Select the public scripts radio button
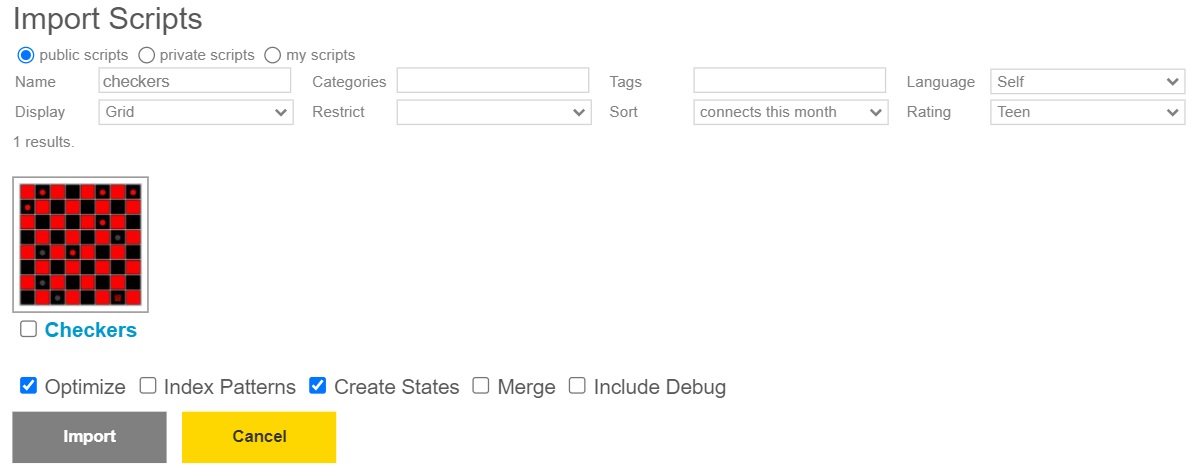 tap(26, 55)
